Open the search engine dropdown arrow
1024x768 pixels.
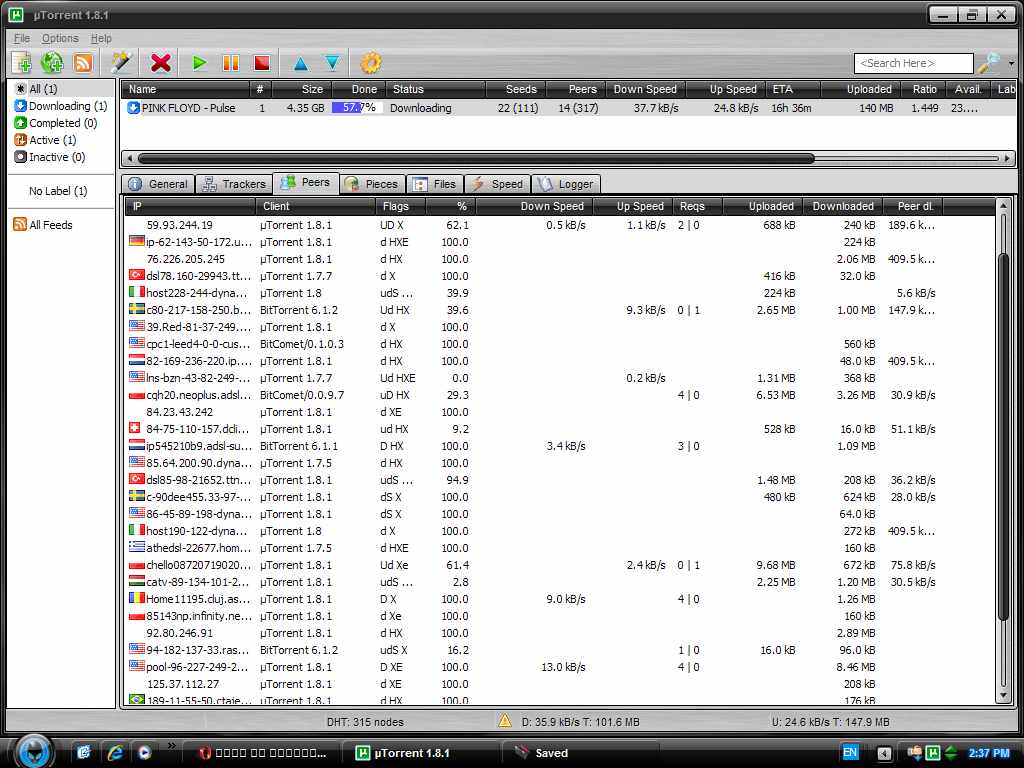[x=1012, y=63]
